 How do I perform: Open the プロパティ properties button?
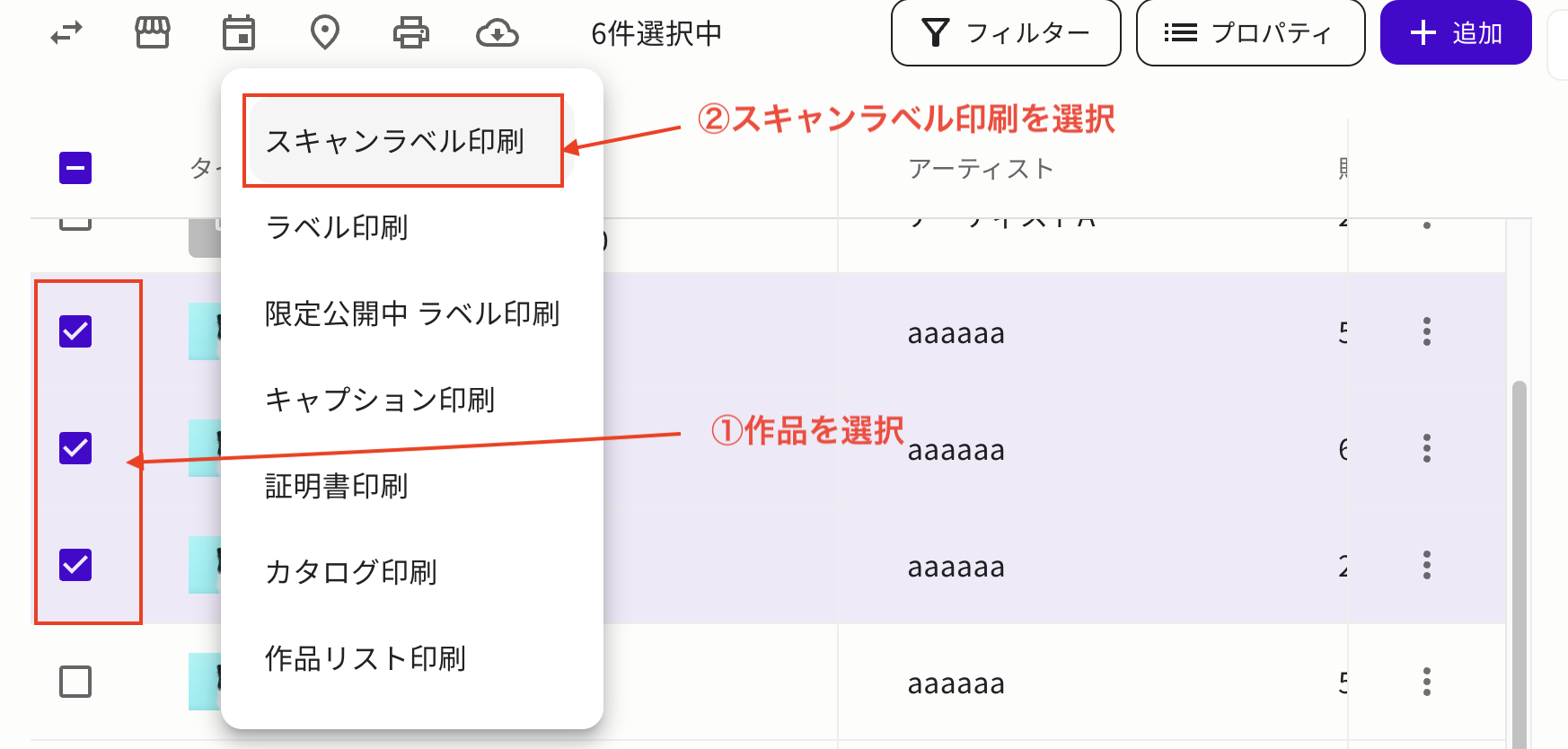pos(1250,33)
